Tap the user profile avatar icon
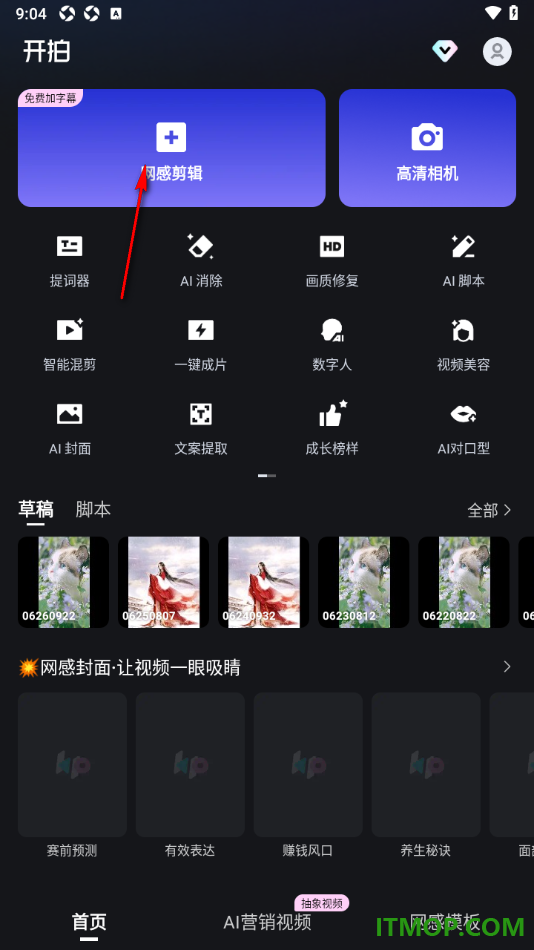 (x=497, y=51)
